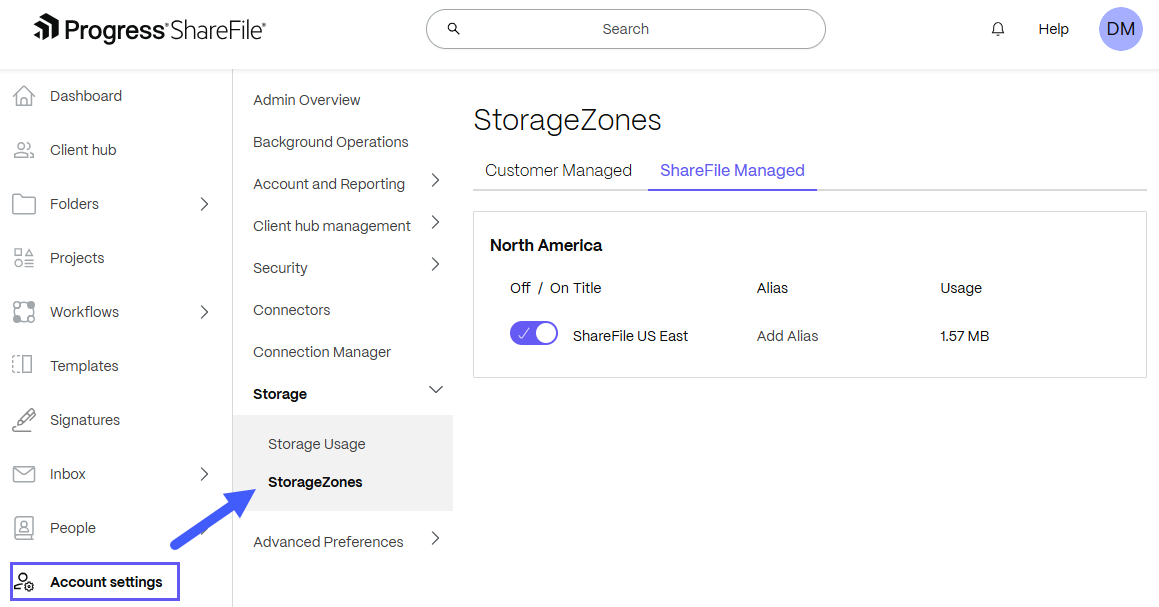Click inside the Search input field
Viewport: 1159px width, 607px height.
pos(625,29)
